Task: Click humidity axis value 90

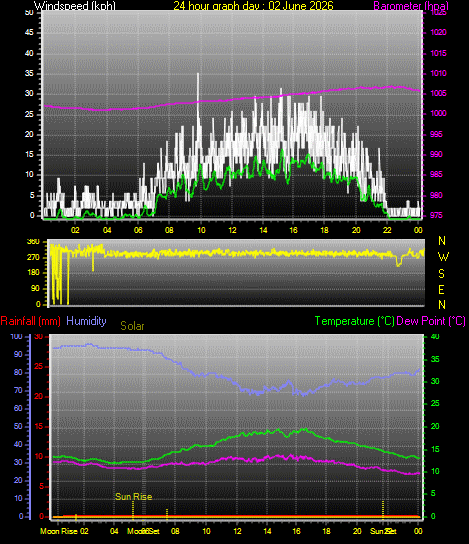Action: (x=18, y=355)
